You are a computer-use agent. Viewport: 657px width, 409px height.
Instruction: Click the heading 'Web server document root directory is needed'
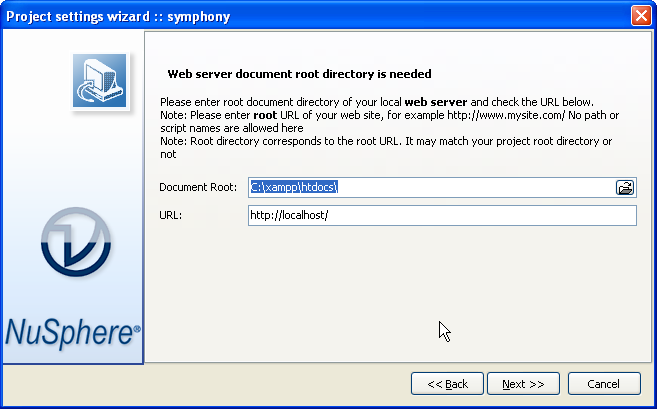point(299,74)
